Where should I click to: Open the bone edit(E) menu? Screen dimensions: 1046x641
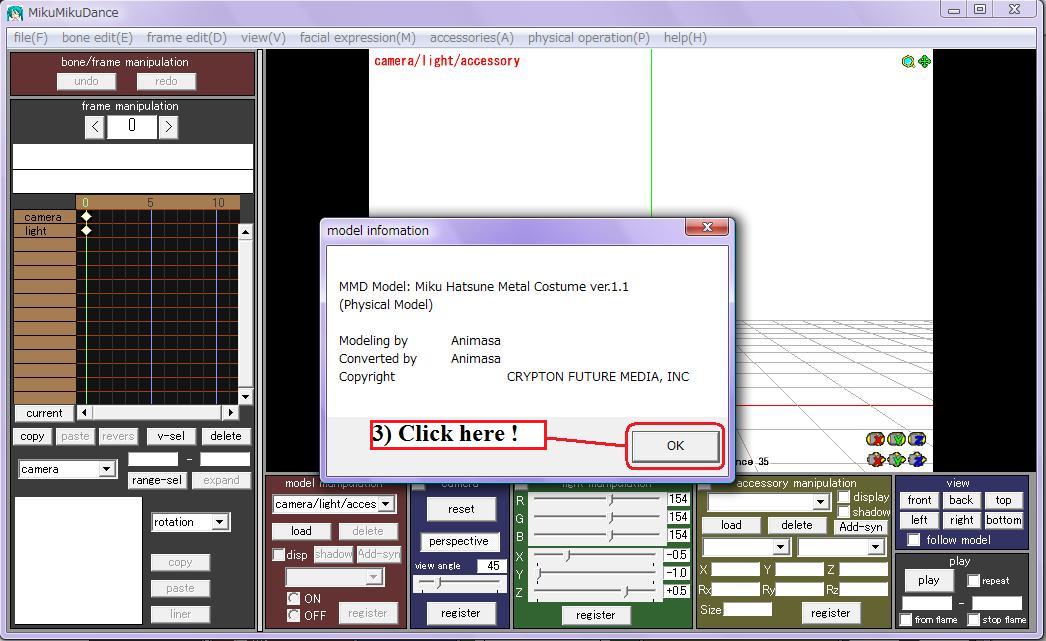[97, 37]
